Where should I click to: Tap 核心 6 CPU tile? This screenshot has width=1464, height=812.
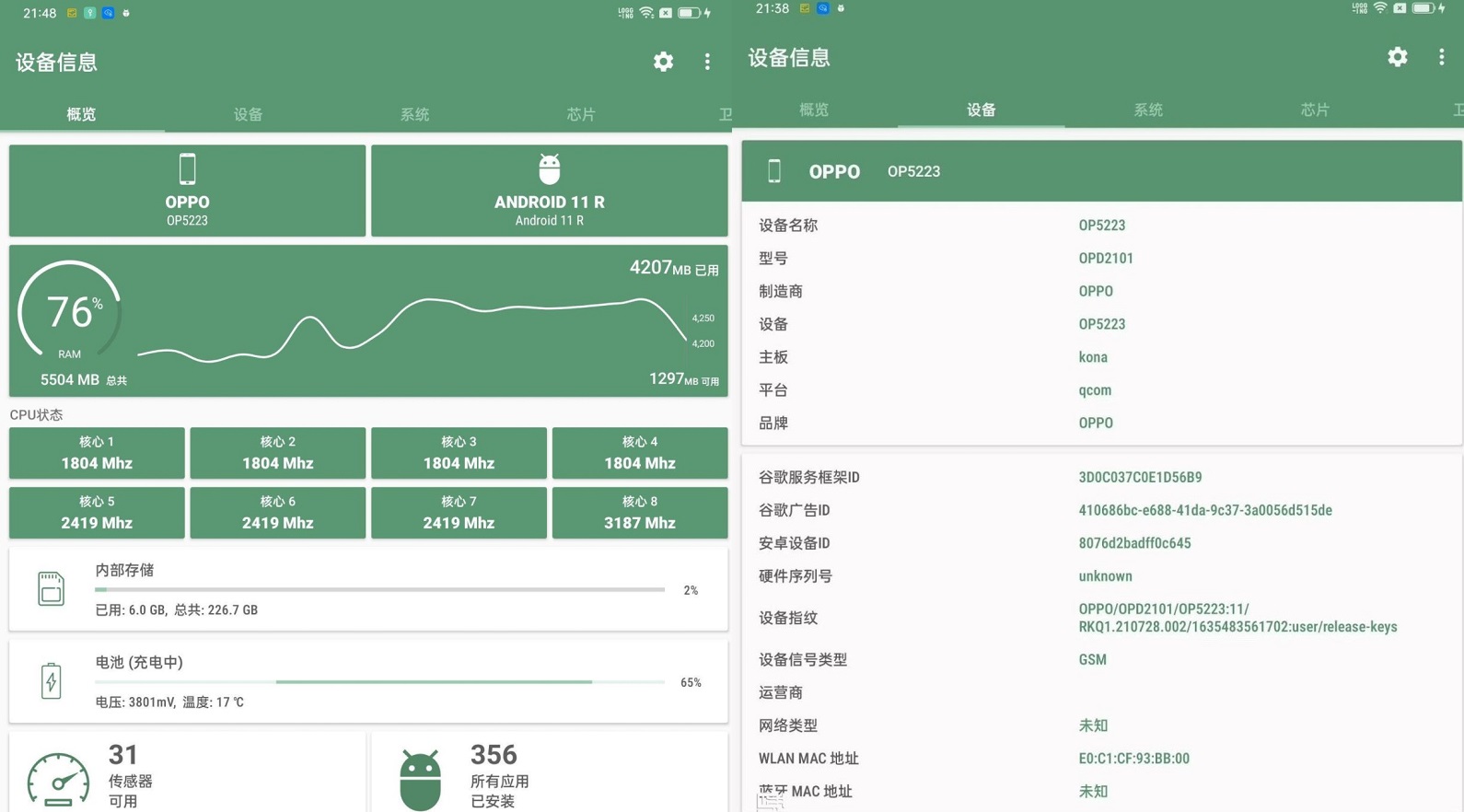(278, 513)
